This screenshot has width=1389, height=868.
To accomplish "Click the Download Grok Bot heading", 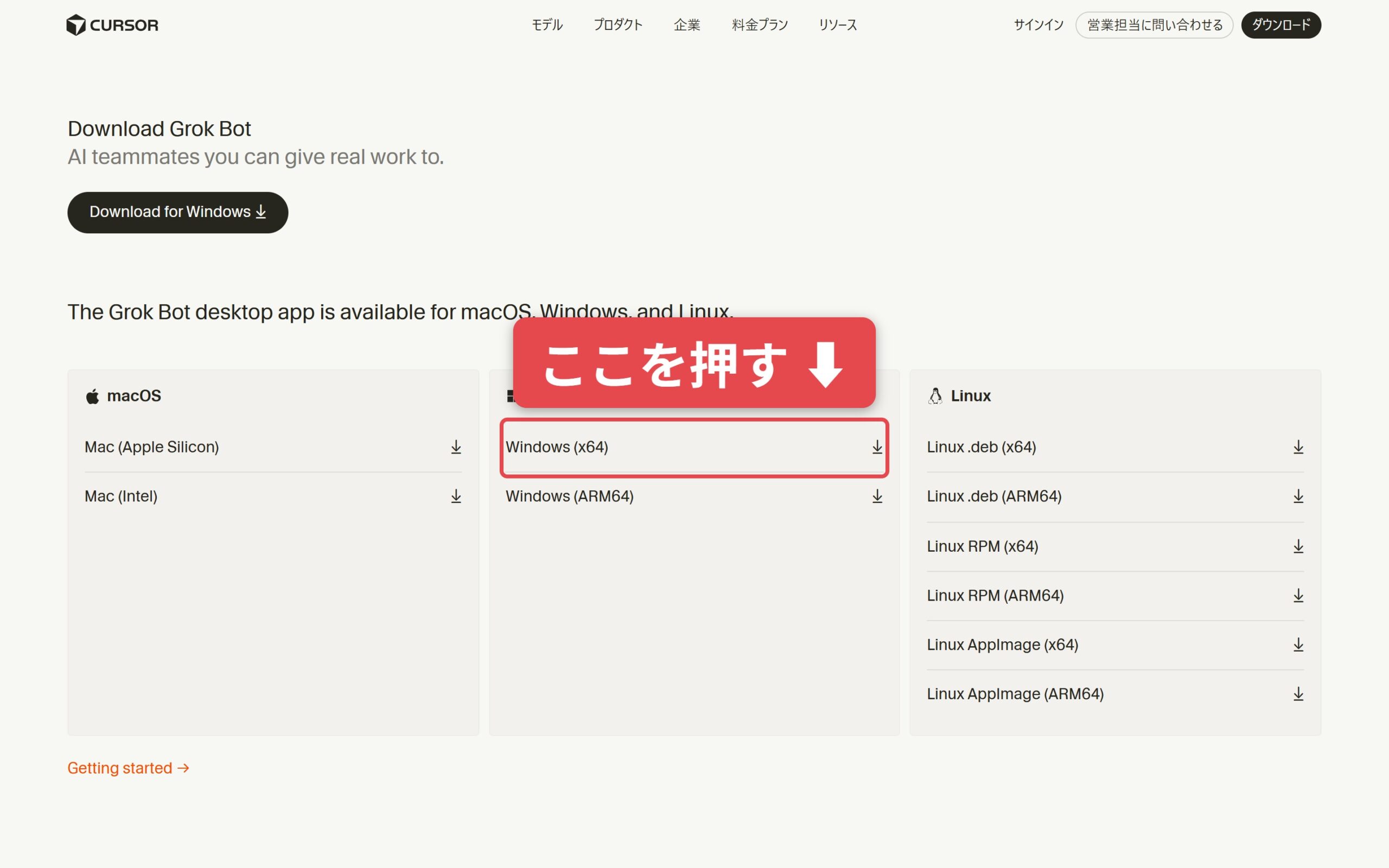I will pyautogui.click(x=159, y=129).
